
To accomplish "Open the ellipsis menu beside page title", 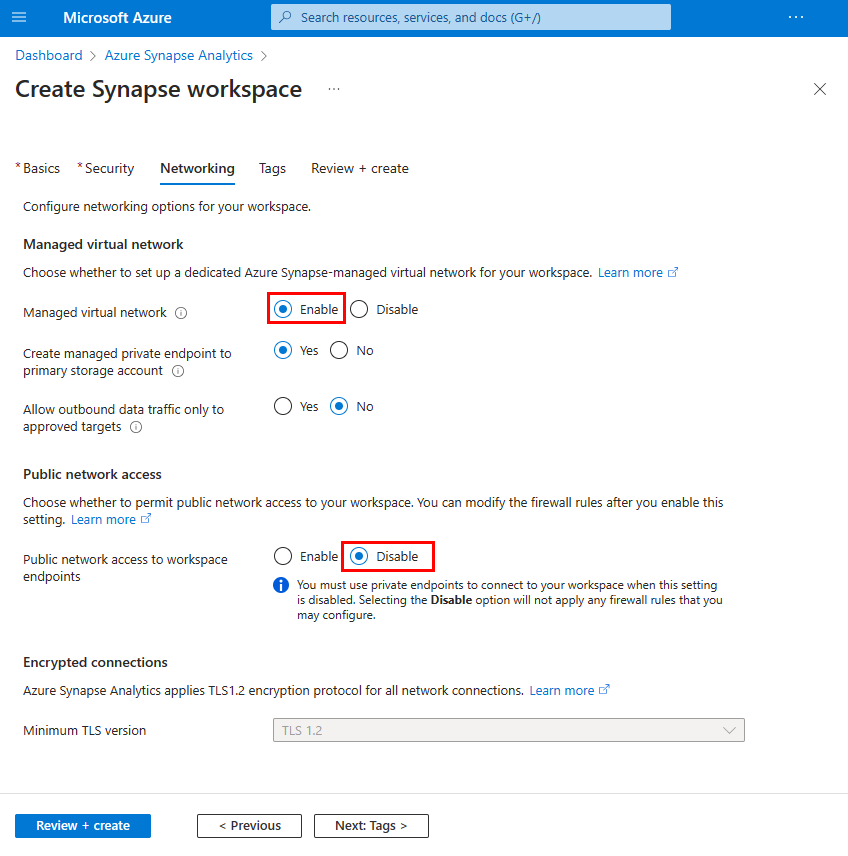I will coord(334,89).
